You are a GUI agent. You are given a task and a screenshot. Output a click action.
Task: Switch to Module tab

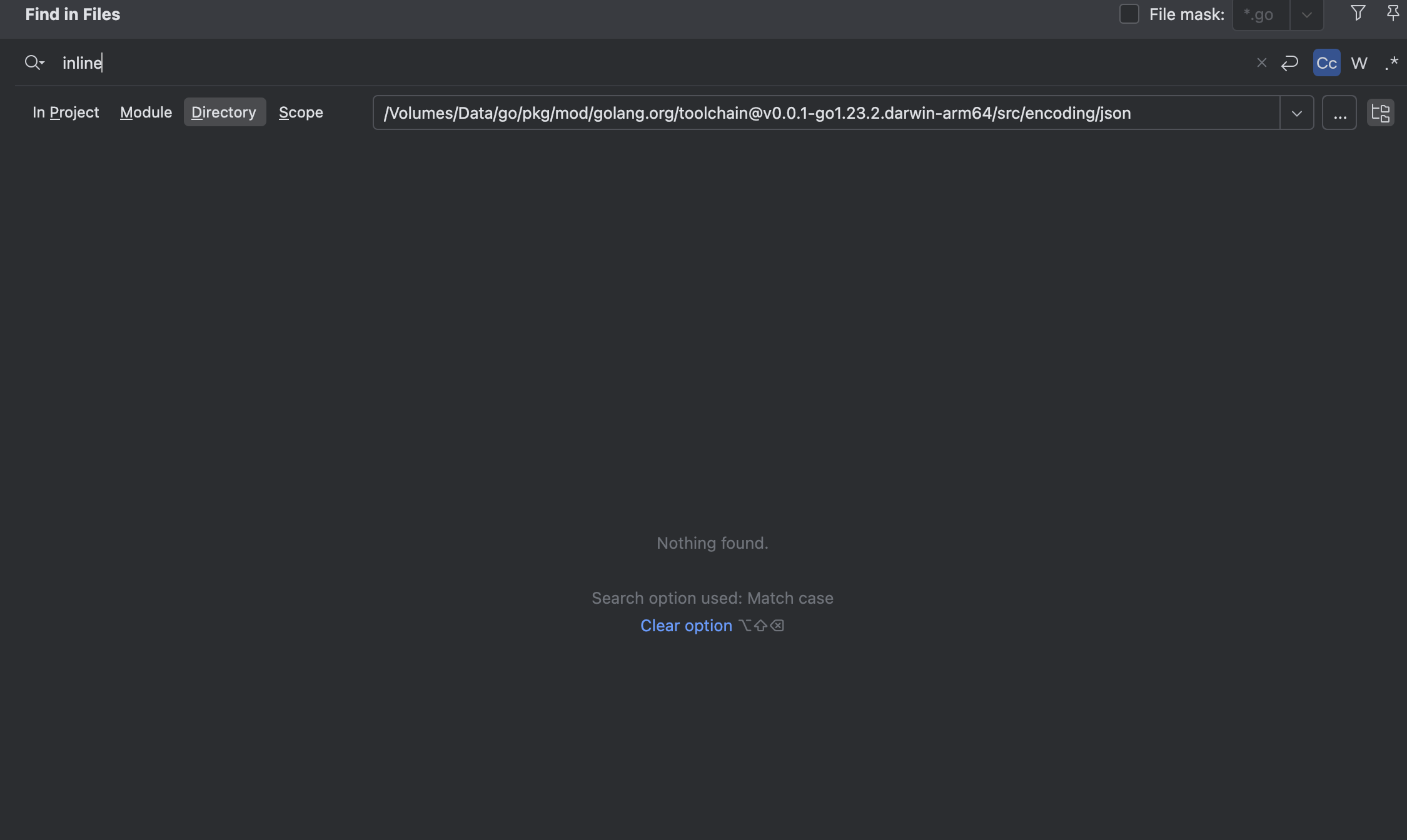146,112
